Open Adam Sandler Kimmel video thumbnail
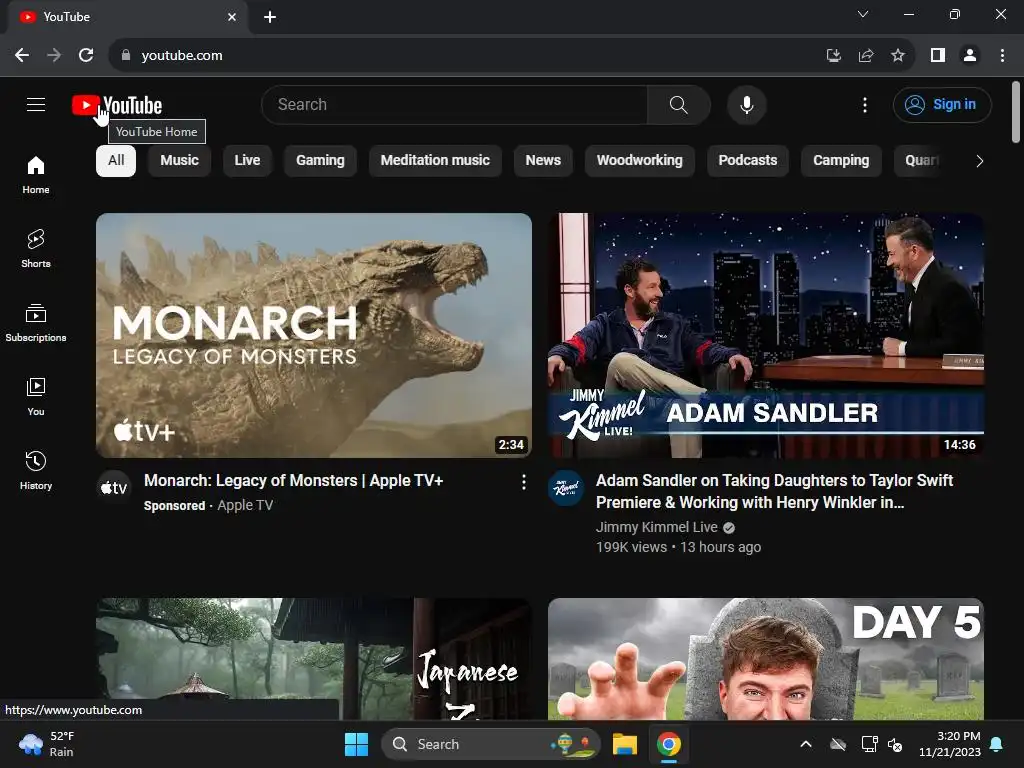 (x=766, y=335)
